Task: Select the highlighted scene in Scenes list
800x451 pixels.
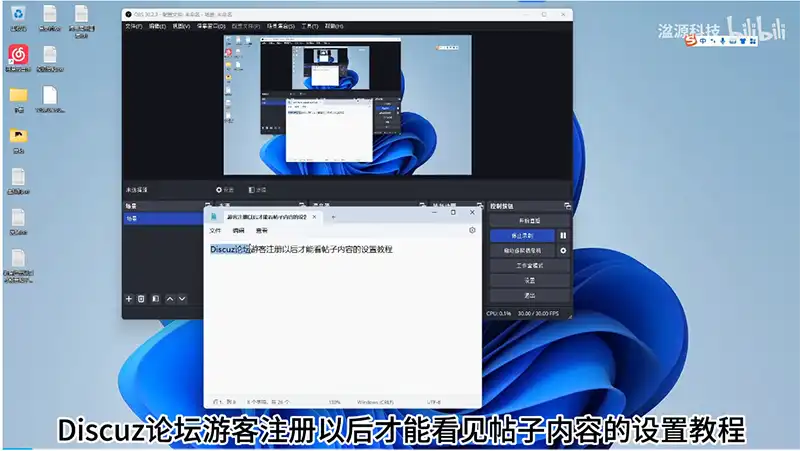Action: 160,217
